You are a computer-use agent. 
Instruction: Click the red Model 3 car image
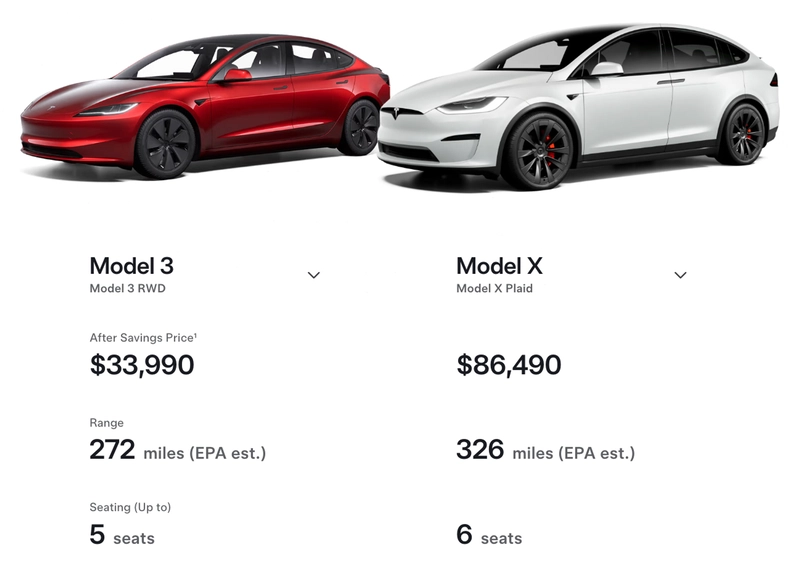point(204,106)
